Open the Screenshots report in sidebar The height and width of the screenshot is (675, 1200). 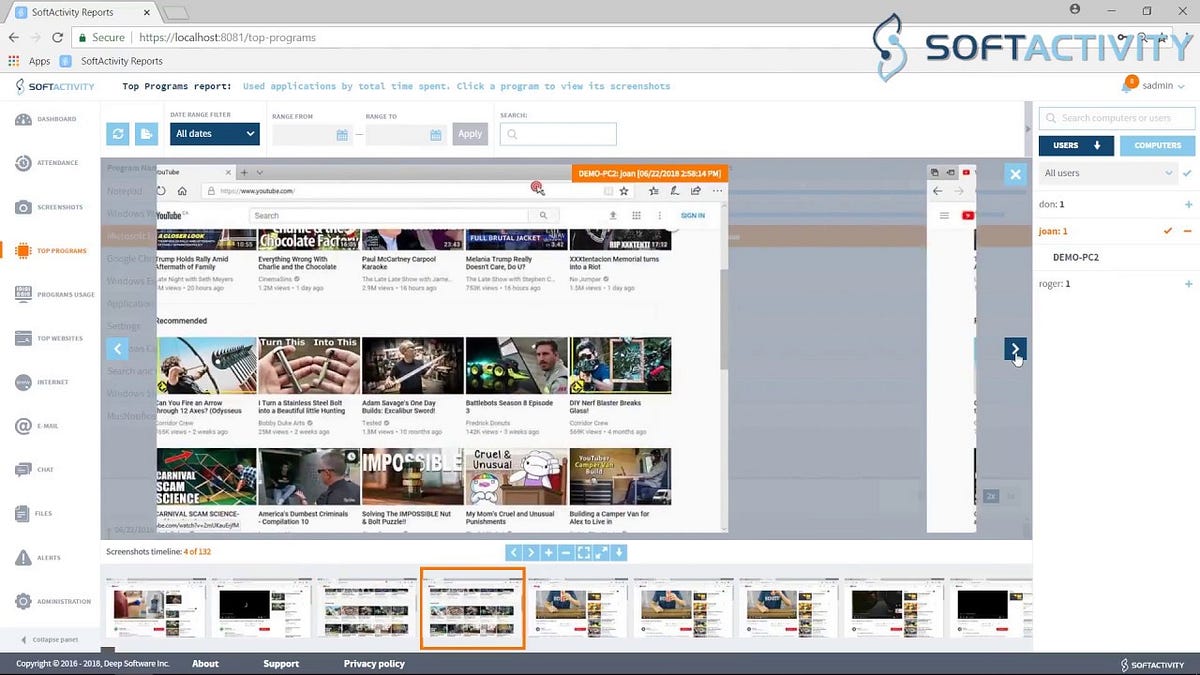click(x=52, y=207)
